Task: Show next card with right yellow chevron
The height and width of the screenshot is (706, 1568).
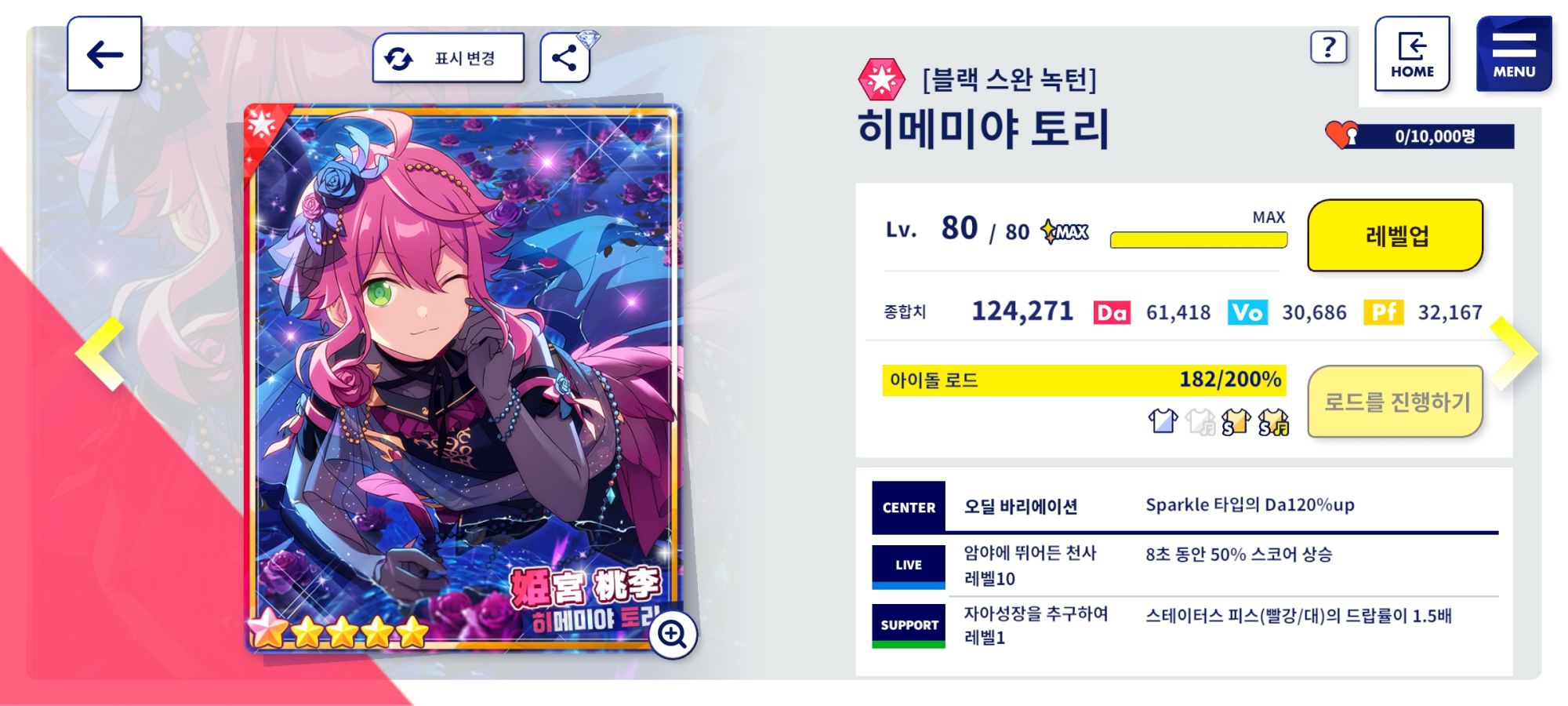Action: click(x=1514, y=353)
